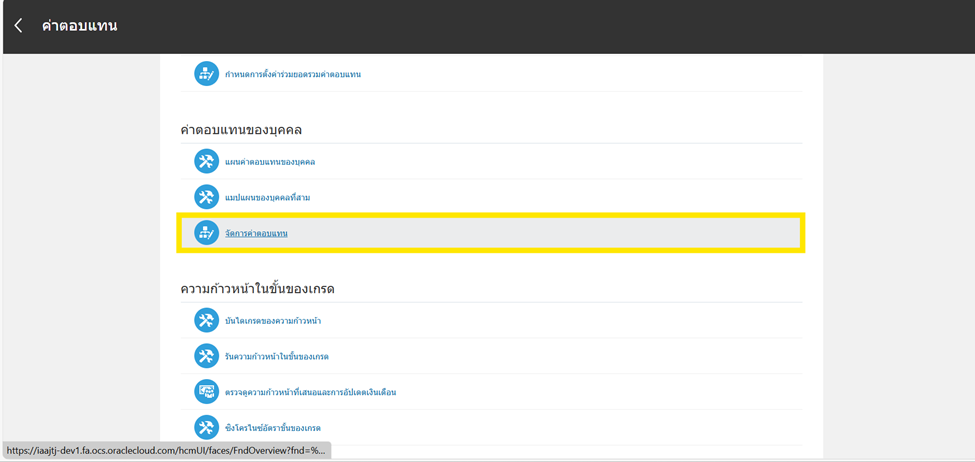Image resolution: width=975 pixels, height=462 pixels.
Task: Open the แผนค่าตอบแทนของบุคคล link
Action: point(270,162)
